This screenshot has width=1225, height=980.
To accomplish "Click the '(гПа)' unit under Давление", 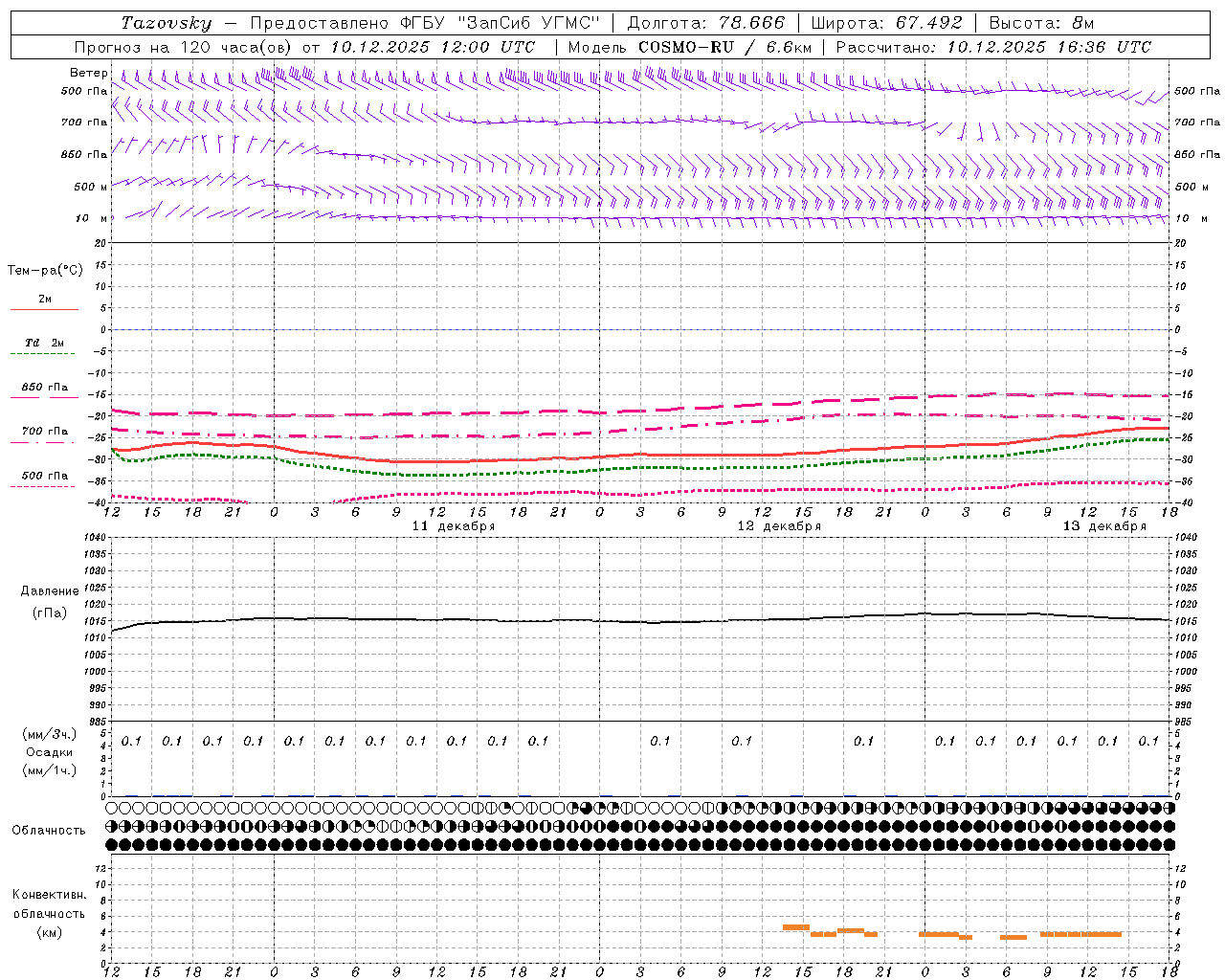I will tap(50, 613).
